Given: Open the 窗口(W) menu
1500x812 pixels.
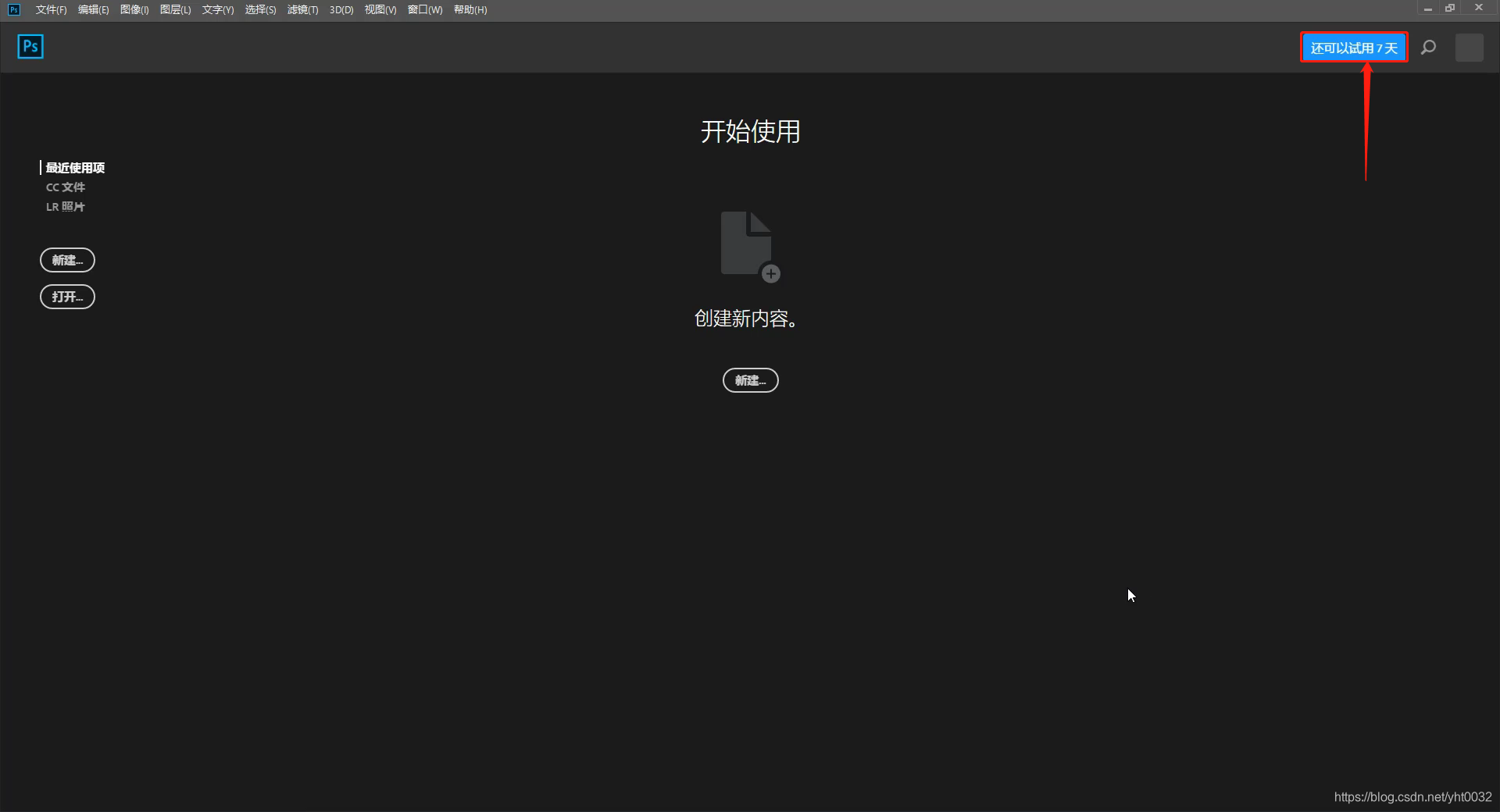Looking at the screenshot, I should click(x=425, y=9).
